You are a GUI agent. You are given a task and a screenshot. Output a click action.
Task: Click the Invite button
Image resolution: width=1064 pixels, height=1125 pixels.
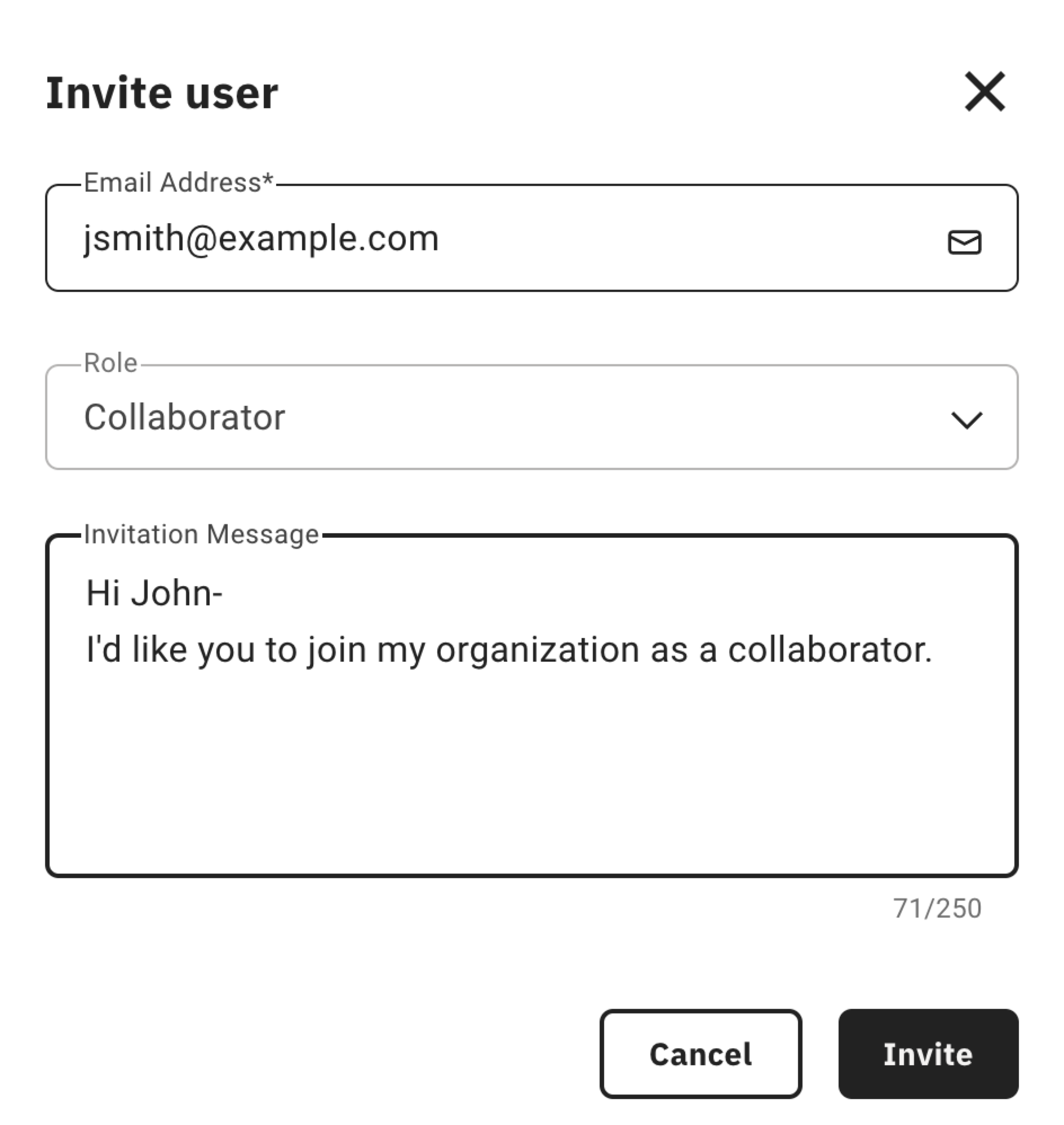[926, 1054]
